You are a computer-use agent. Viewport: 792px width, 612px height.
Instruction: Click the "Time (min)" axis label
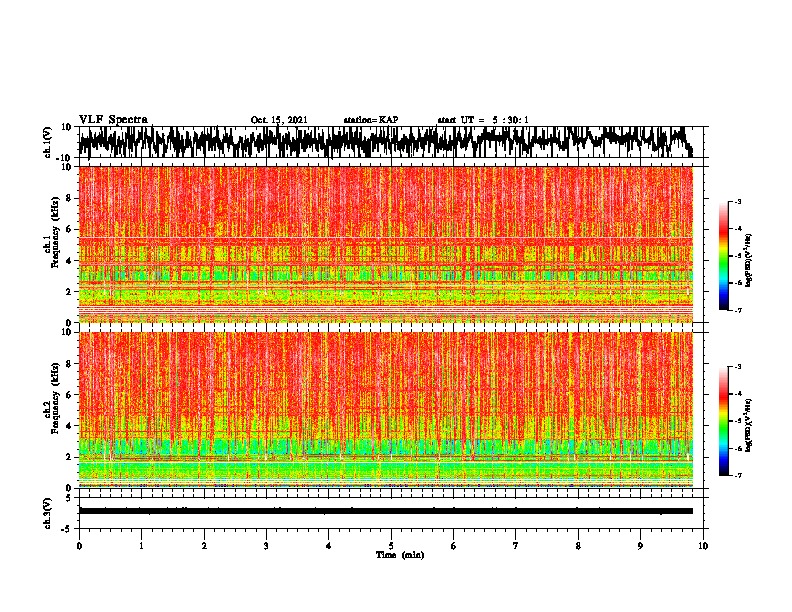pyautogui.click(x=400, y=555)
